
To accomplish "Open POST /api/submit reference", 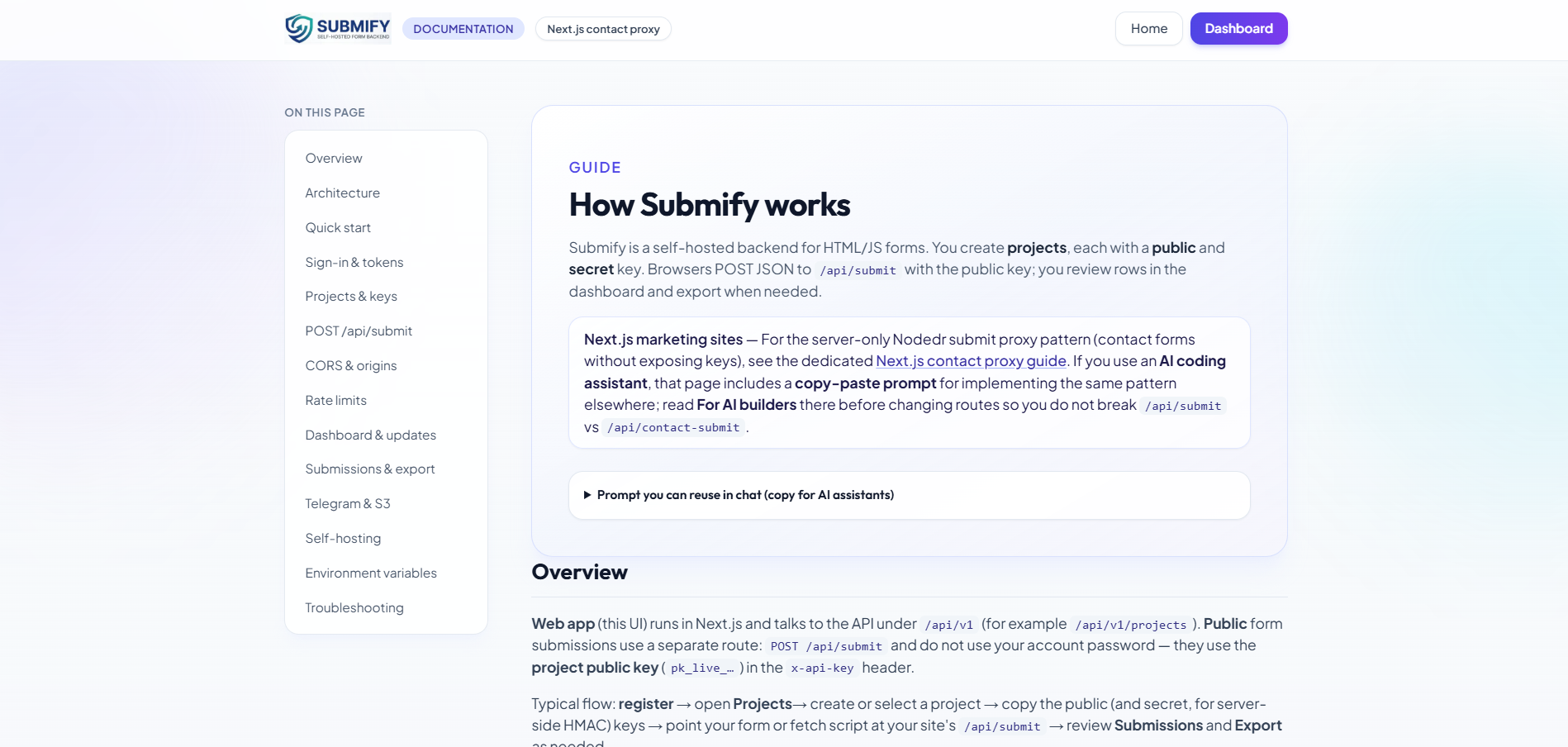I will [359, 331].
